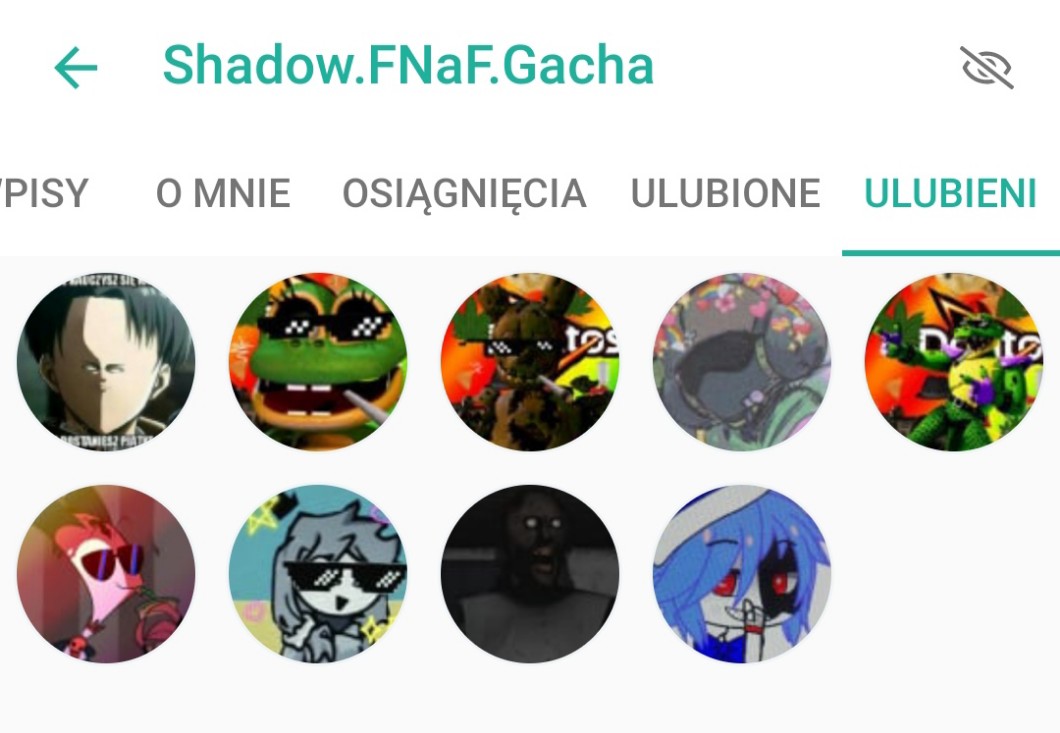This screenshot has height=733, width=1060.
Task: Open the gray-haired chibi with pixel sunglasses avatar
Action: [318, 573]
